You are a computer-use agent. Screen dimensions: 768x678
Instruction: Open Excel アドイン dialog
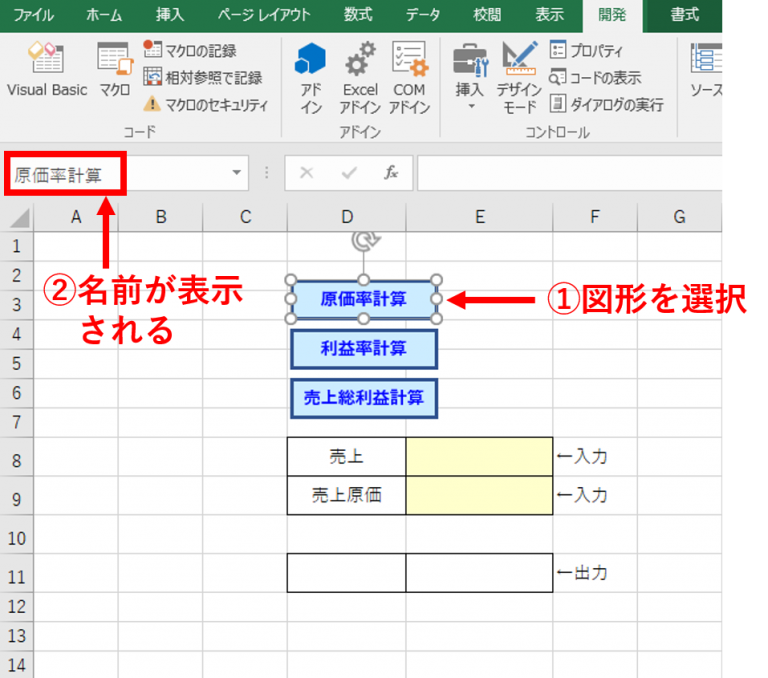(x=360, y=79)
